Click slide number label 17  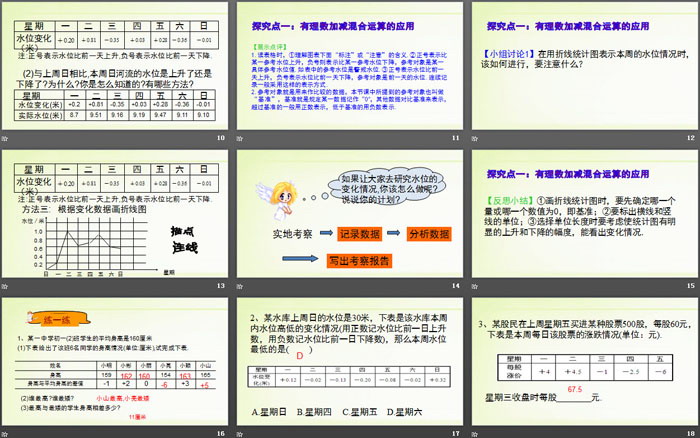tap(455, 434)
